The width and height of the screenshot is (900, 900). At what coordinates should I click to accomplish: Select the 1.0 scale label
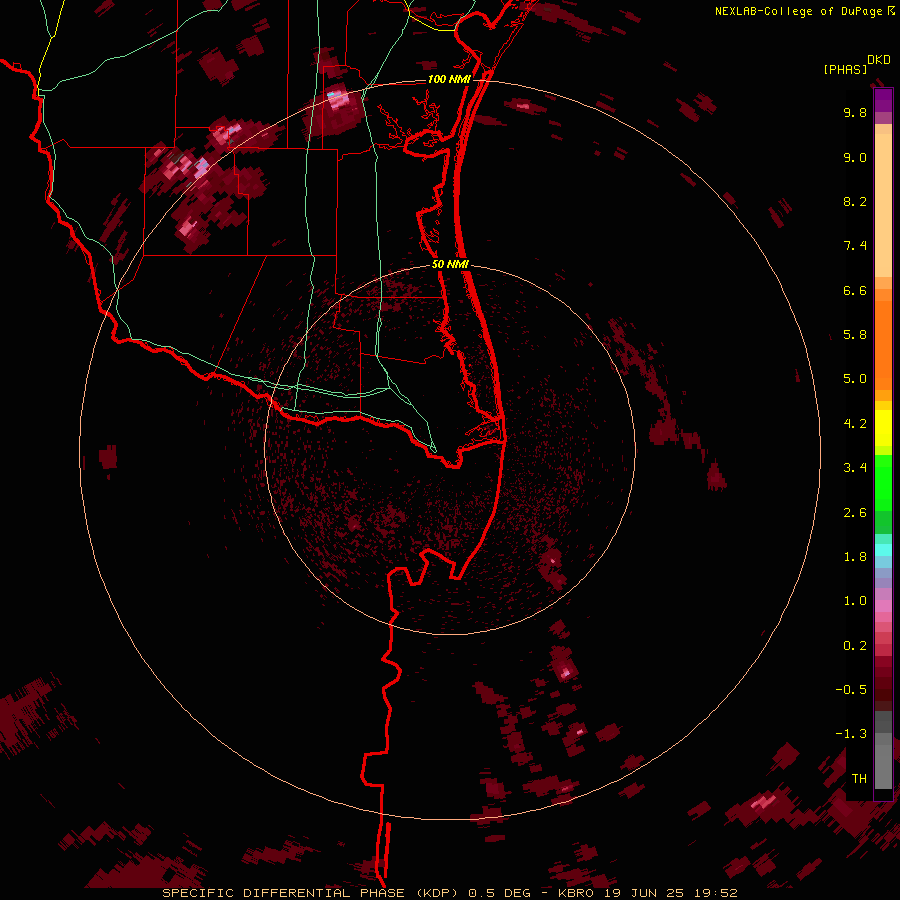(855, 601)
